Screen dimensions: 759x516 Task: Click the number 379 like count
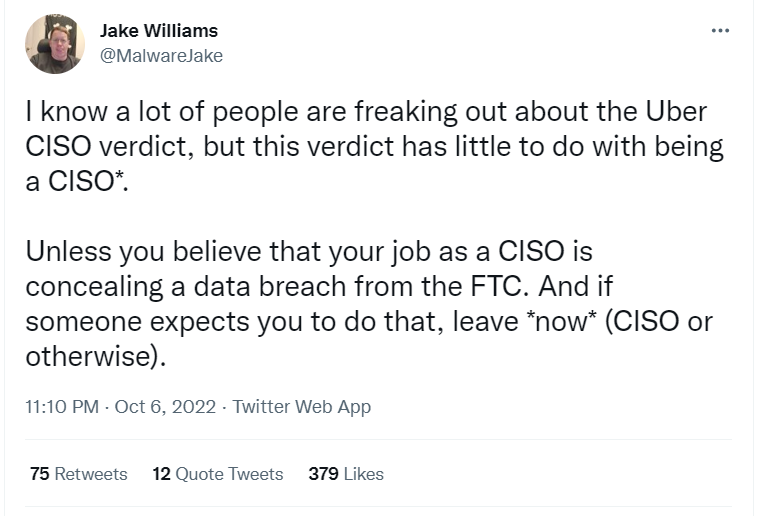(323, 474)
